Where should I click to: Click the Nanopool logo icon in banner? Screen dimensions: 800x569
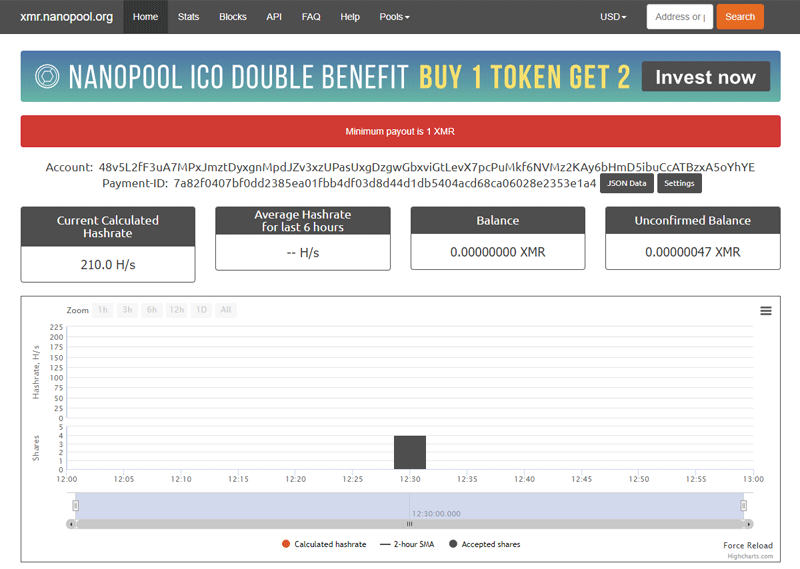click(47, 77)
